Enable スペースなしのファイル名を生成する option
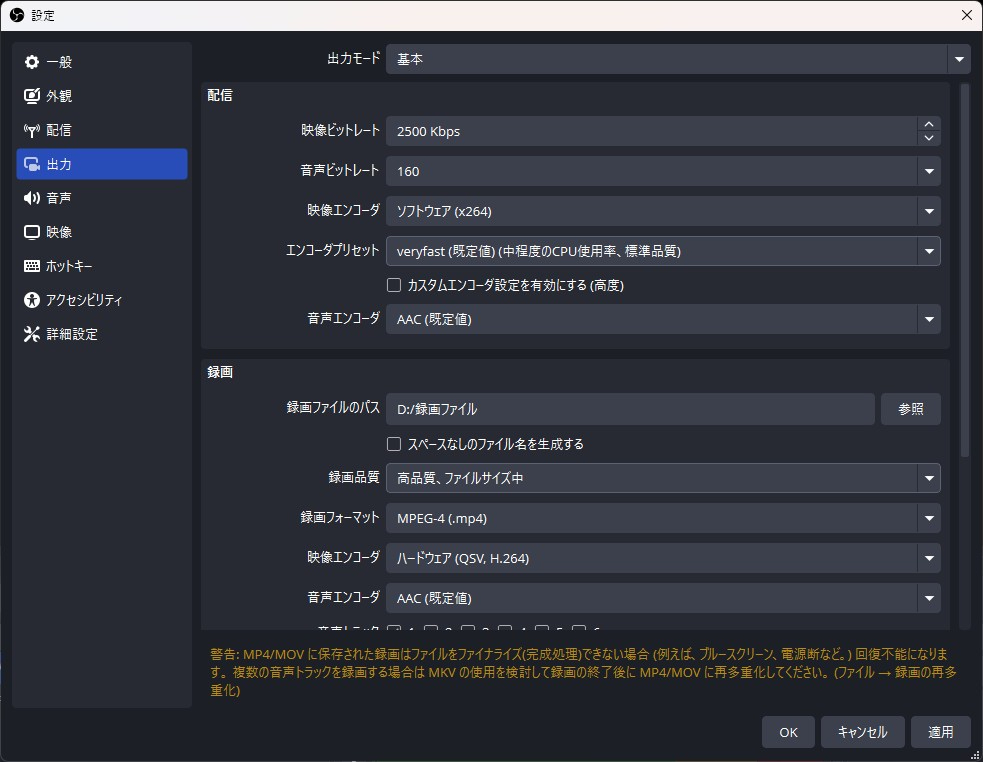The height and width of the screenshot is (762, 983). tap(394, 444)
